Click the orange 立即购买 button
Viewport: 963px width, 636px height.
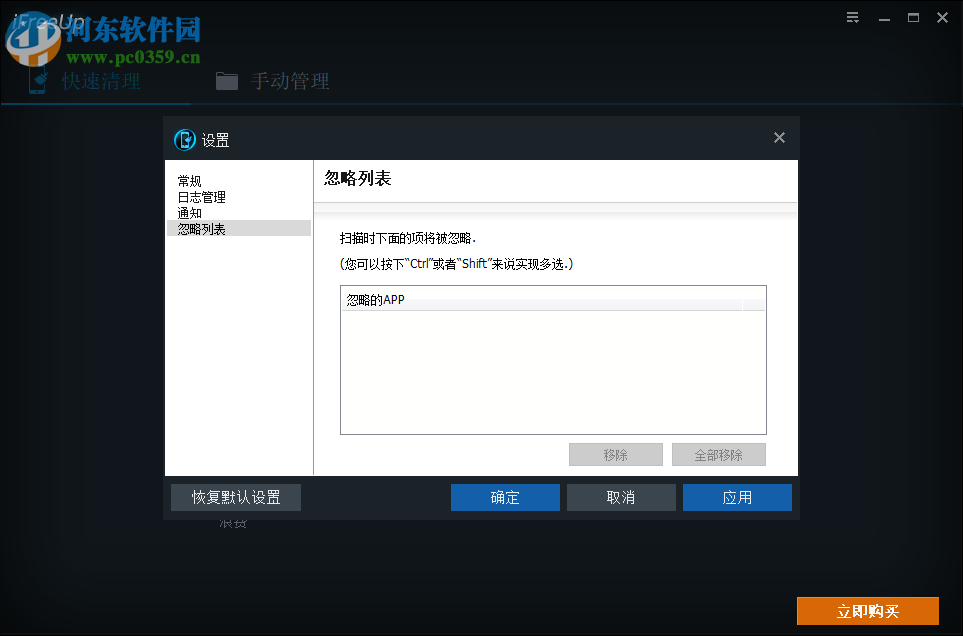tap(867, 610)
